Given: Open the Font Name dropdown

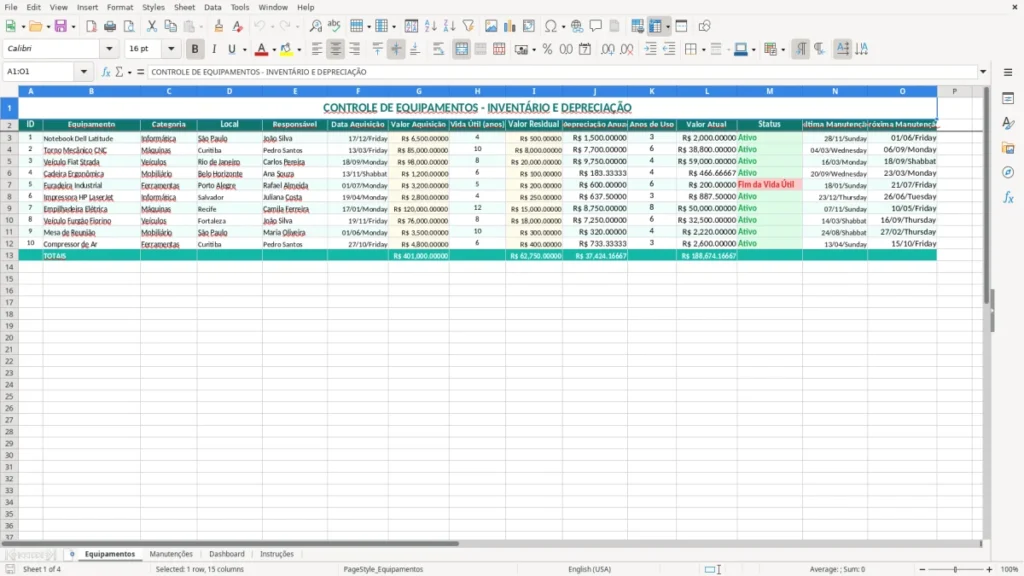Looking at the screenshot, I should (109, 48).
